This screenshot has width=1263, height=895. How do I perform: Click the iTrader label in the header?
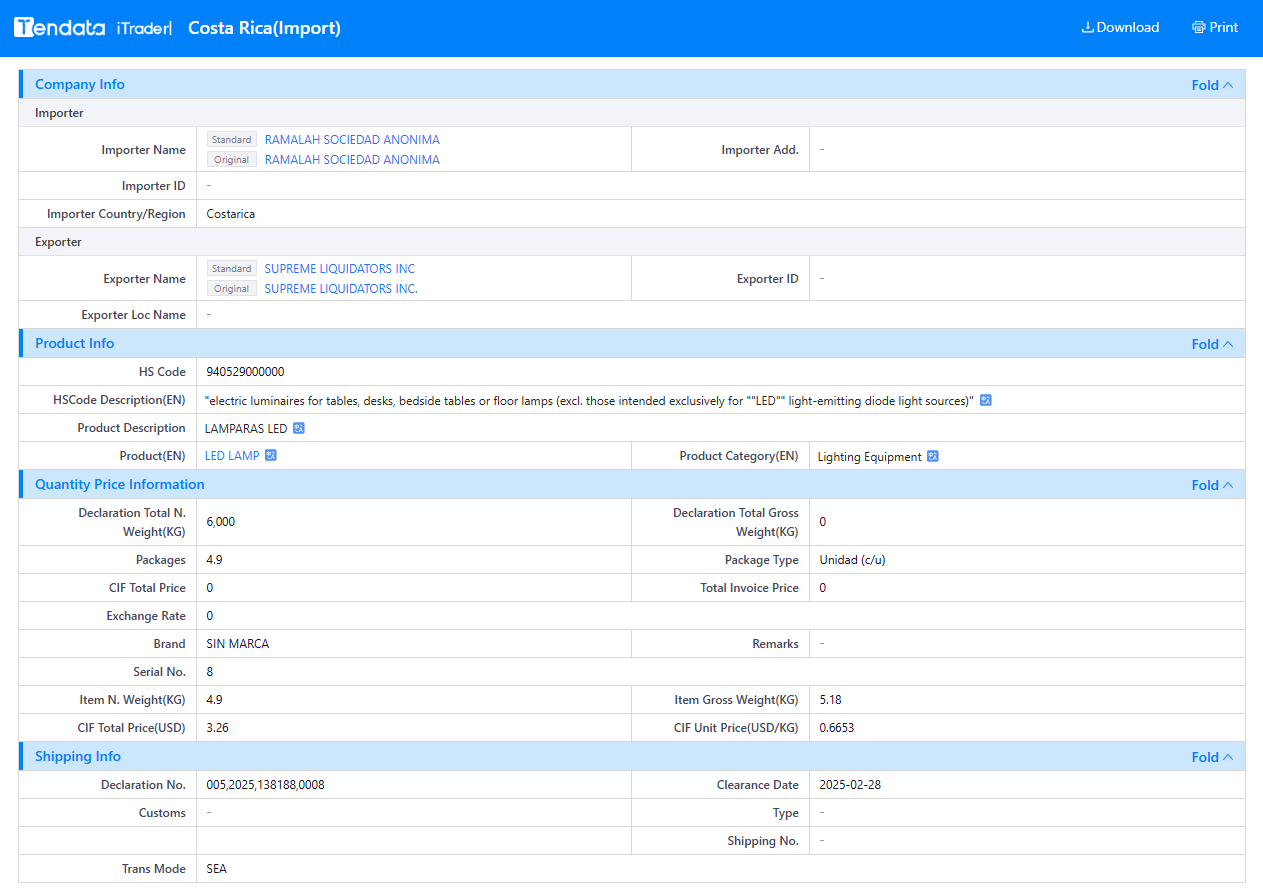[144, 28]
